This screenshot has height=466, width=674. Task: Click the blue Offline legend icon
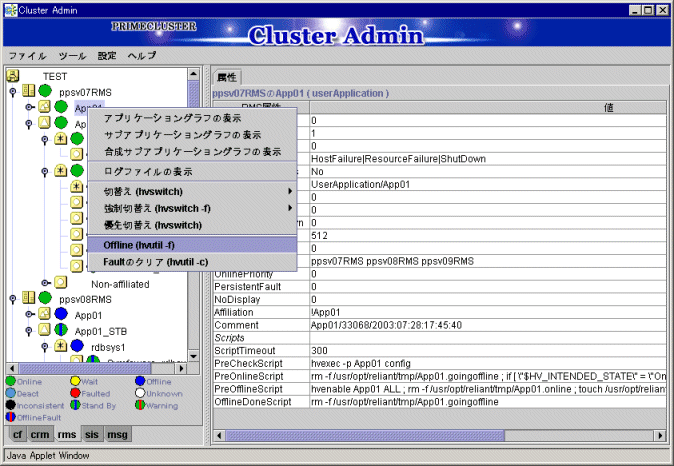pyautogui.click(x=140, y=381)
